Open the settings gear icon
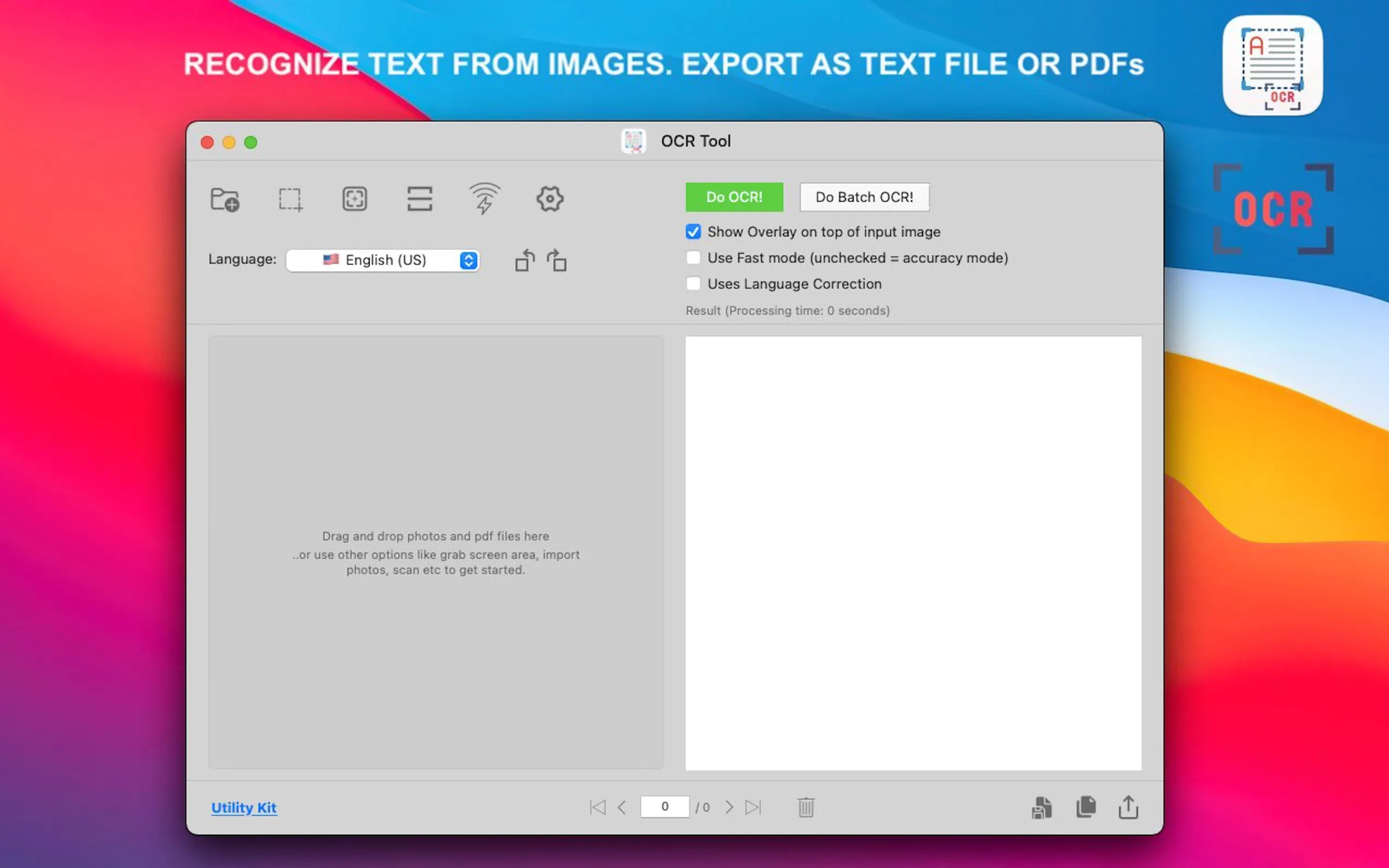Screen dimensions: 1389x868 click(x=550, y=199)
